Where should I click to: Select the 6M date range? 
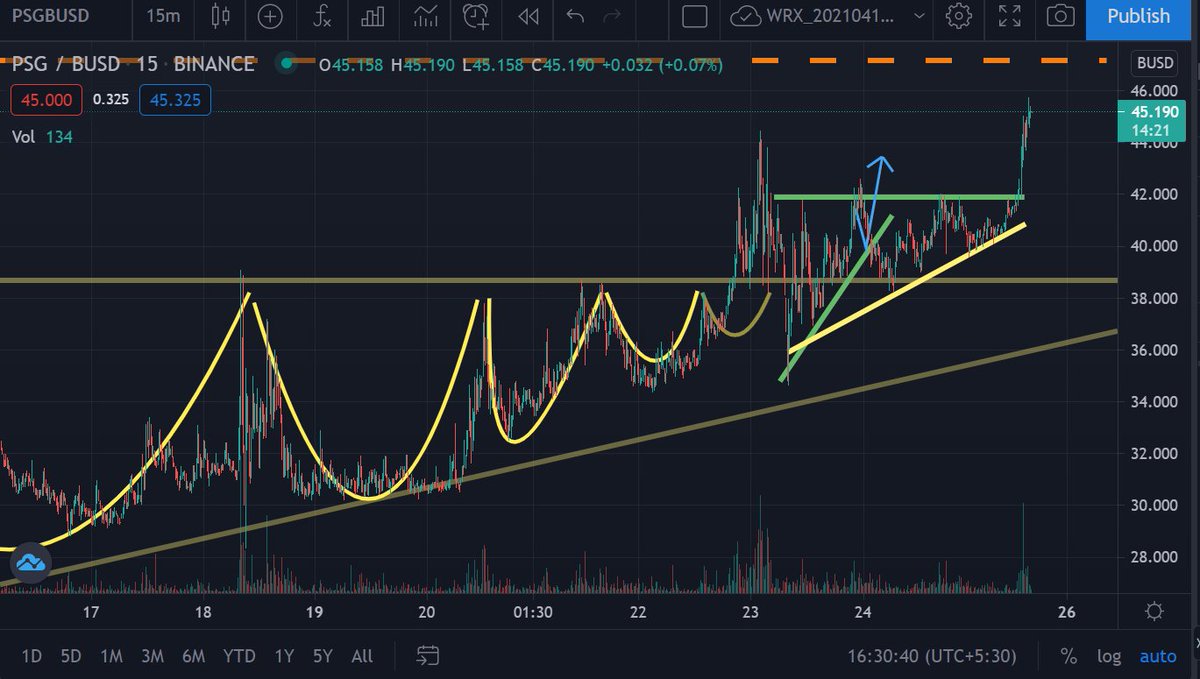[193, 656]
